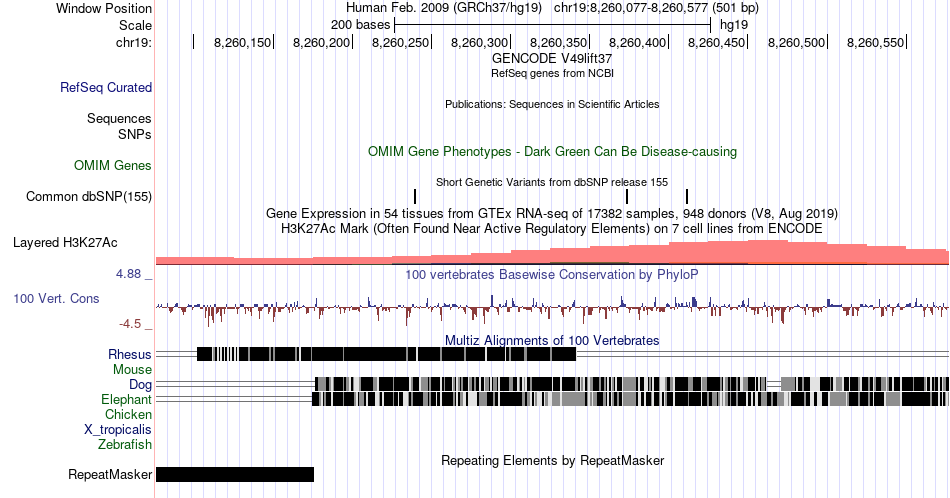Screen dimensions: 950x498
Task: Click the Layered H3K27Ac track label
Action: pyautogui.click(x=65, y=242)
